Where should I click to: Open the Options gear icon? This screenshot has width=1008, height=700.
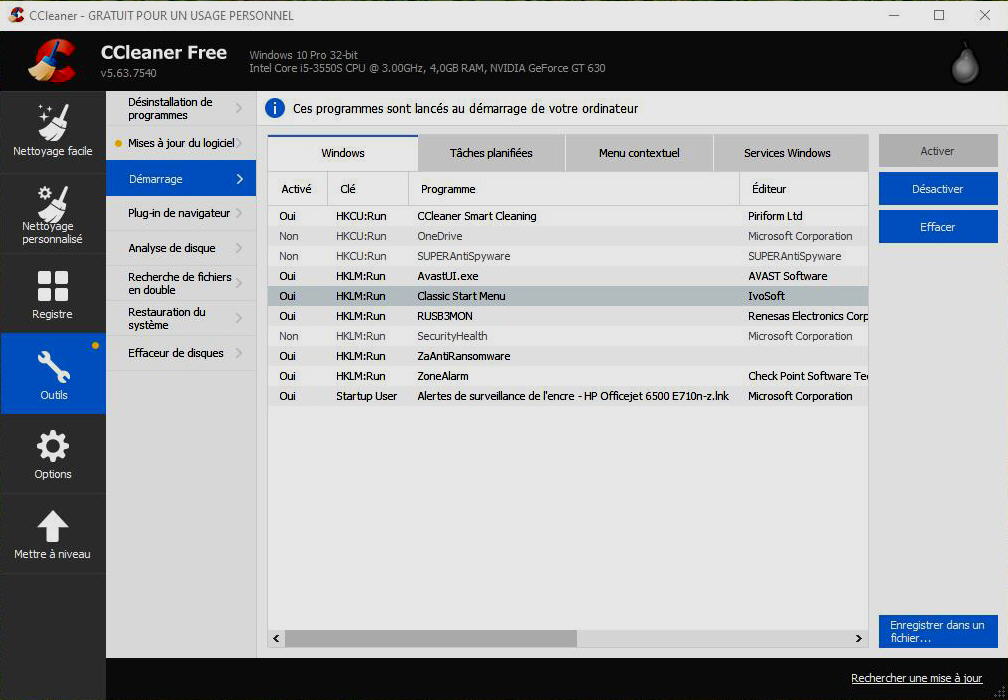click(x=53, y=447)
